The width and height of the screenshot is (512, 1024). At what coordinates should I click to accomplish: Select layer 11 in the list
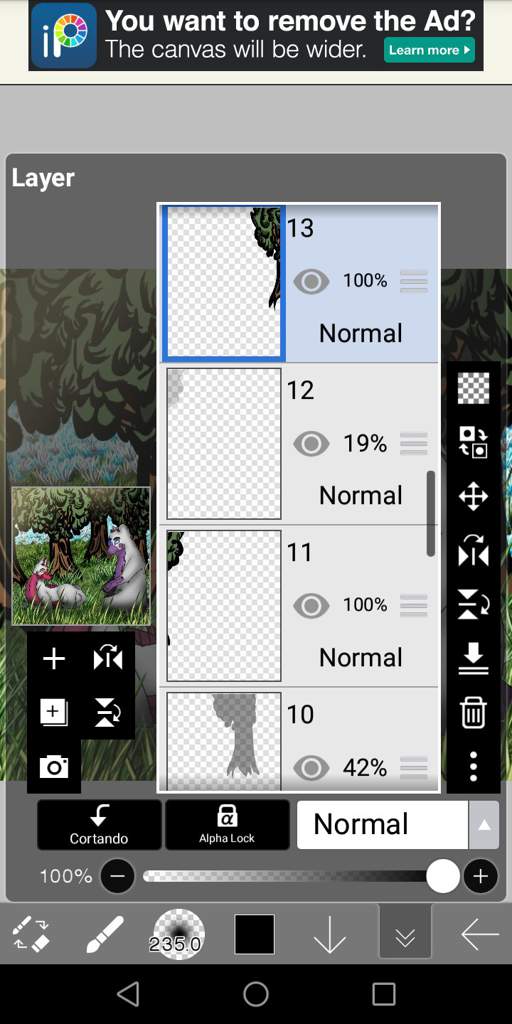pos(300,606)
